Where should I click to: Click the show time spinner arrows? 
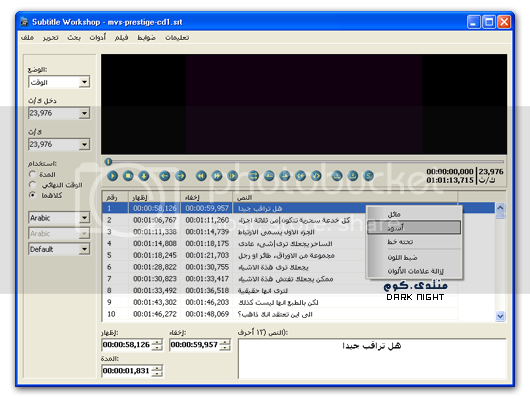point(158,345)
